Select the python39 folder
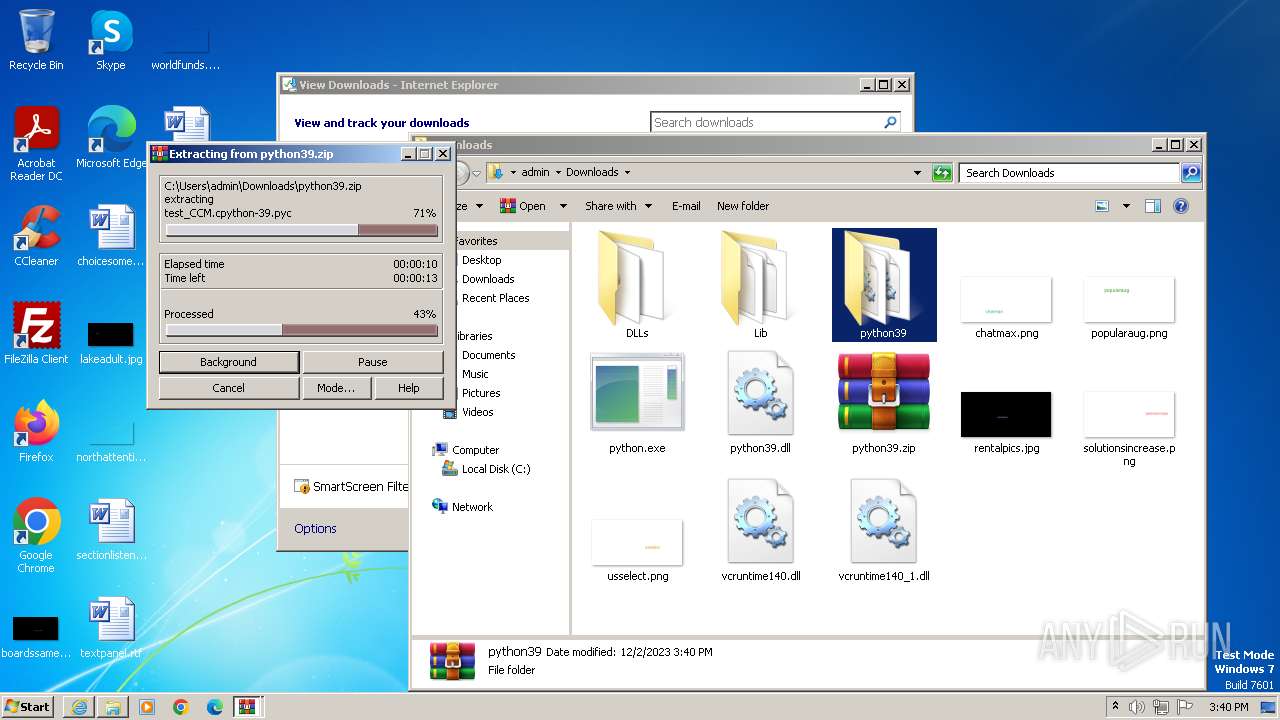The width and height of the screenshot is (1280, 720). pyautogui.click(x=884, y=285)
